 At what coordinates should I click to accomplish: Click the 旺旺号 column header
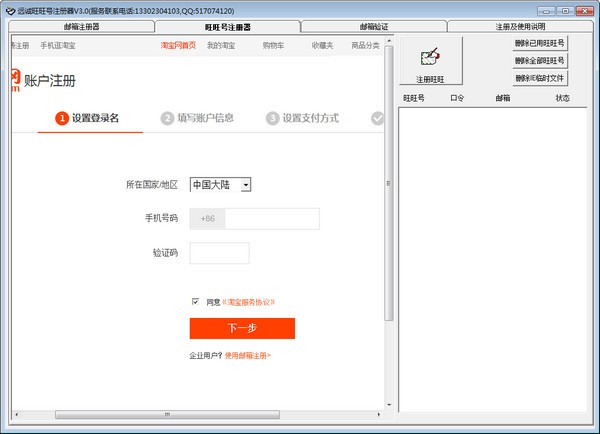coord(414,98)
